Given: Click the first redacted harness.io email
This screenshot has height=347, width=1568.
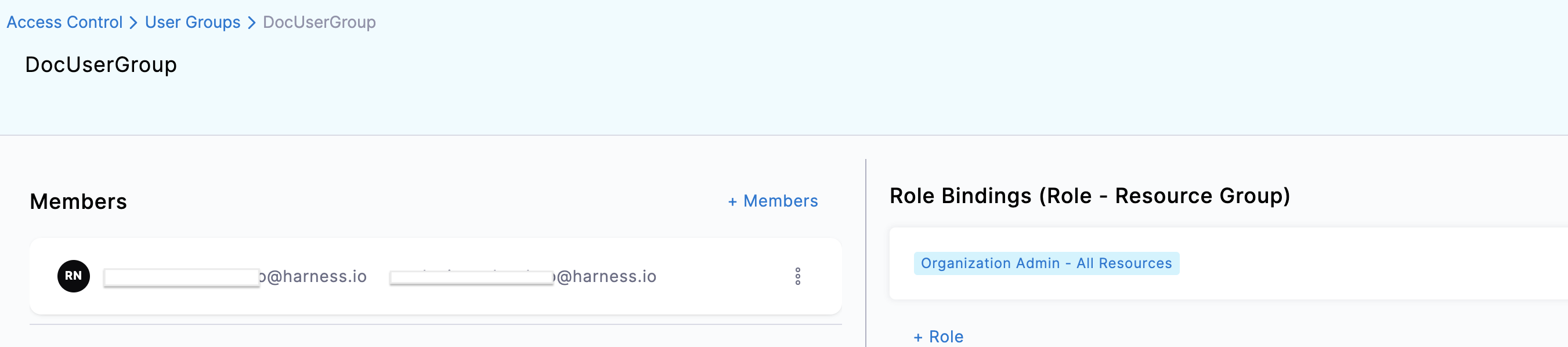Looking at the screenshot, I should [235, 277].
